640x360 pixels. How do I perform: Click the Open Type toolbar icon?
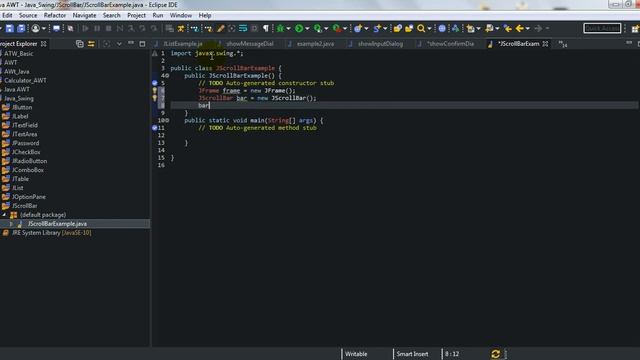(x=398, y=28)
